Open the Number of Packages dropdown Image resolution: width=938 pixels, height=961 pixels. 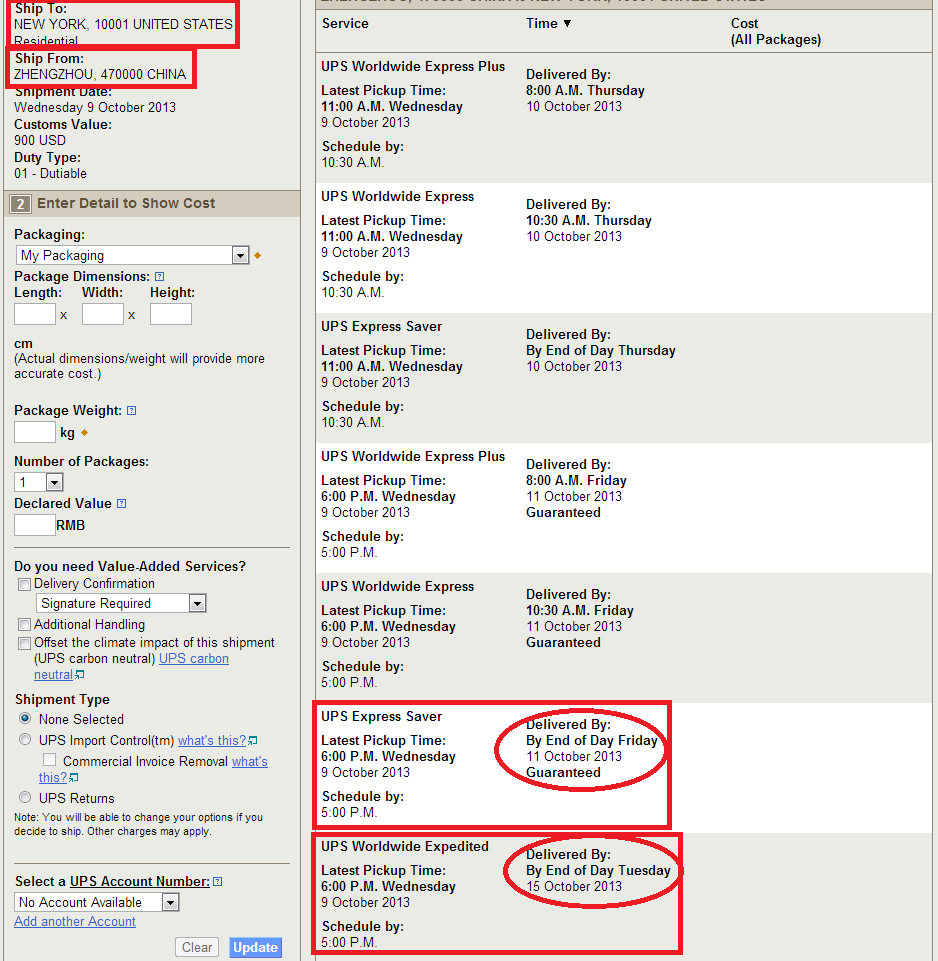[39, 482]
